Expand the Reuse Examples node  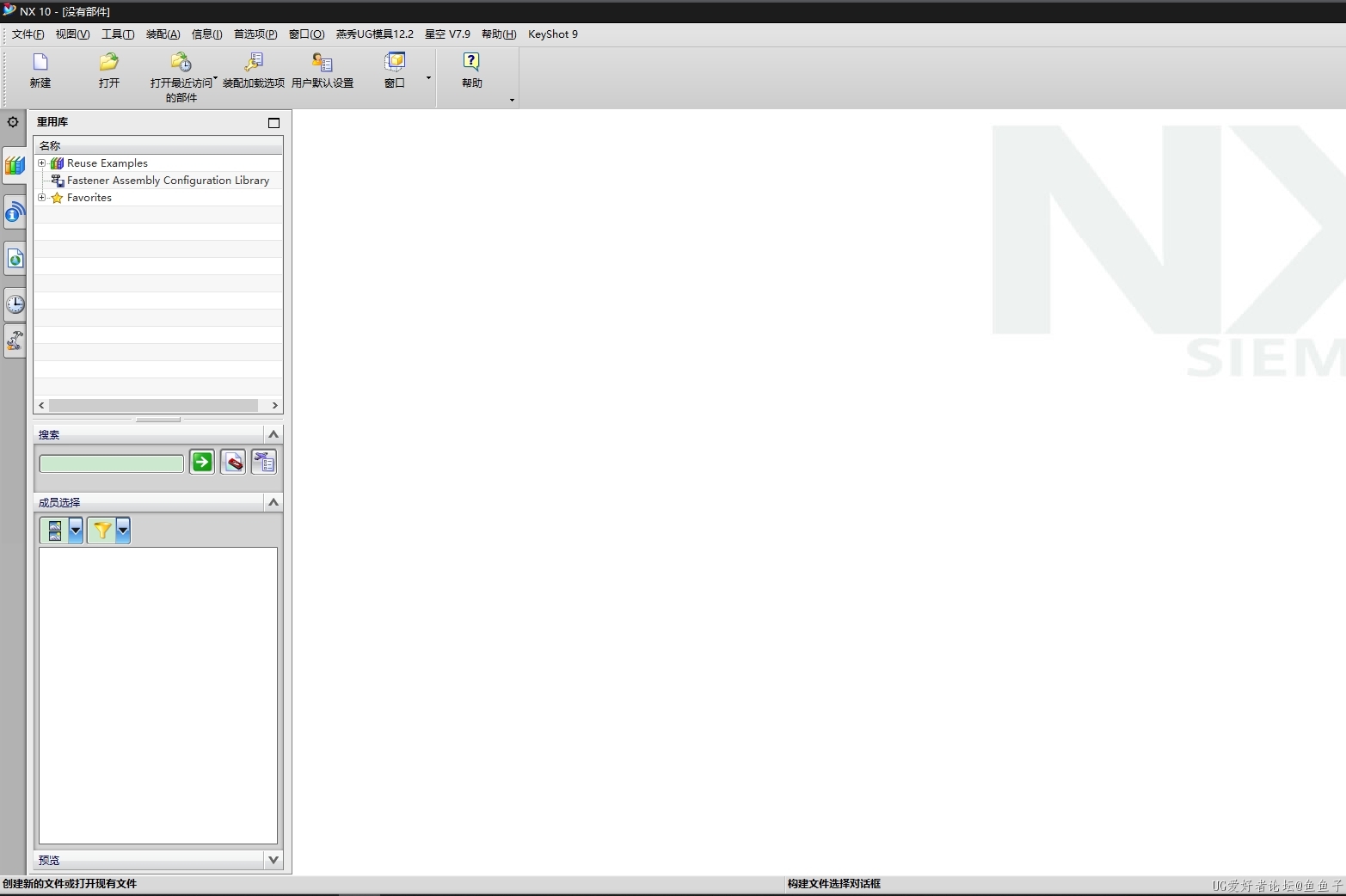(41, 163)
